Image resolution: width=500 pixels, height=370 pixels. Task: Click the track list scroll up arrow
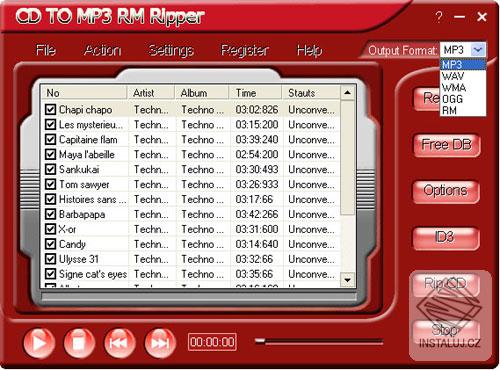348,92
